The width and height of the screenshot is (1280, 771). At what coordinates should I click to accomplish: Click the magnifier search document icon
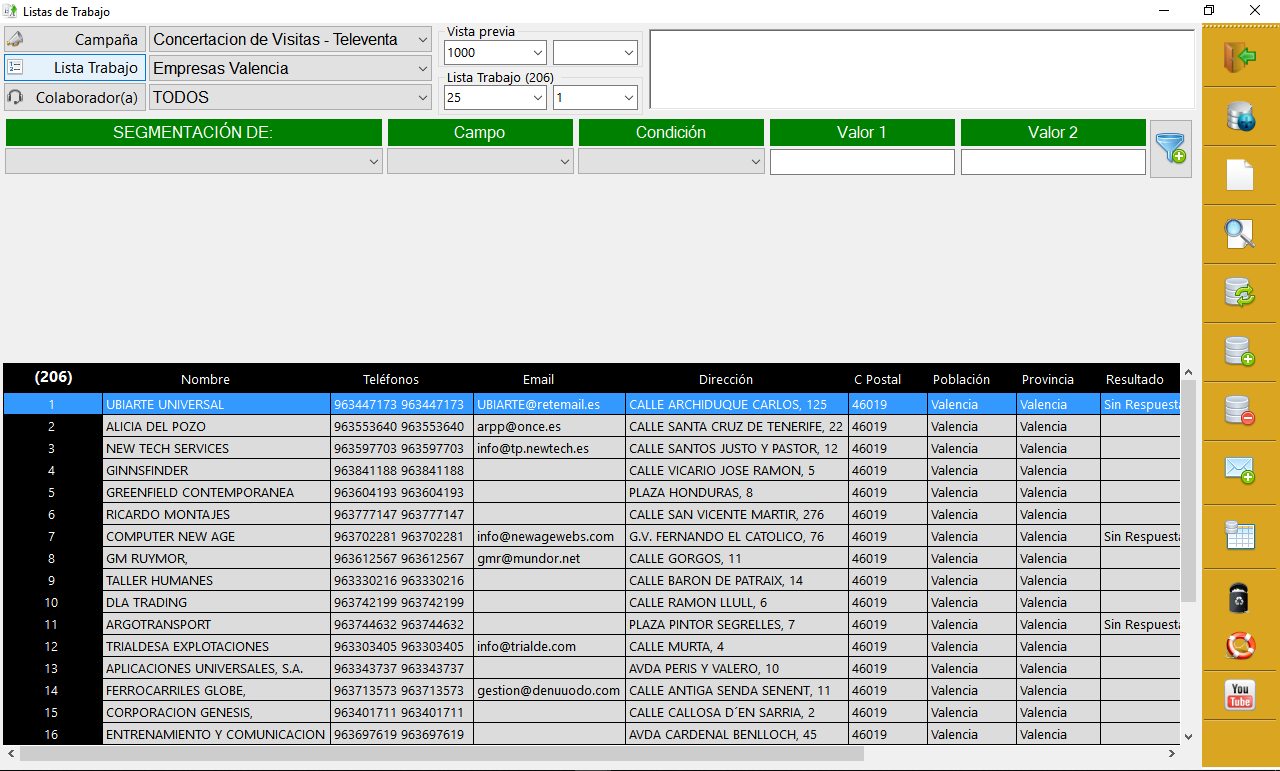[x=1240, y=234]
